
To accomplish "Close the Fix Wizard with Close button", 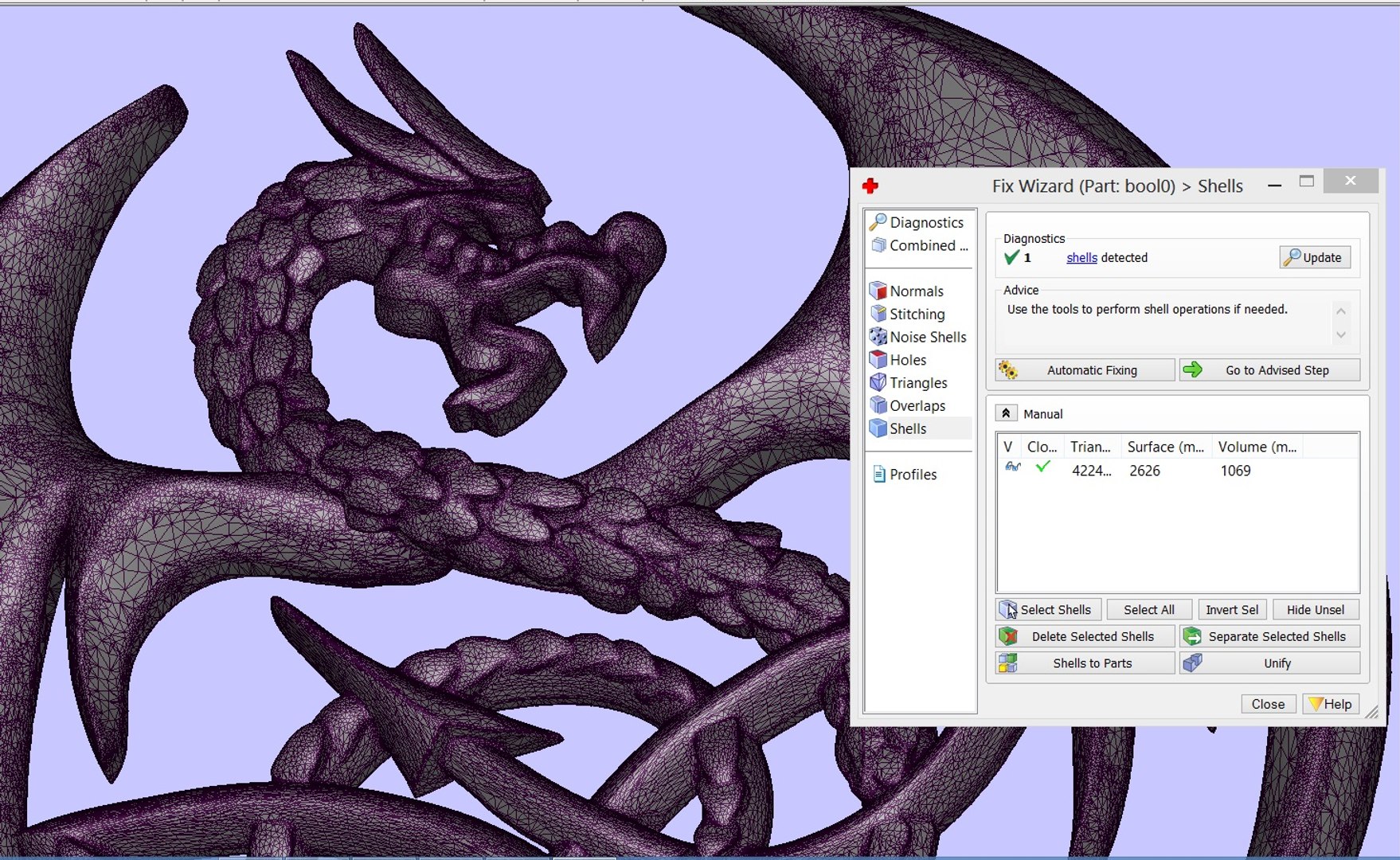I will coord(1268,704).
